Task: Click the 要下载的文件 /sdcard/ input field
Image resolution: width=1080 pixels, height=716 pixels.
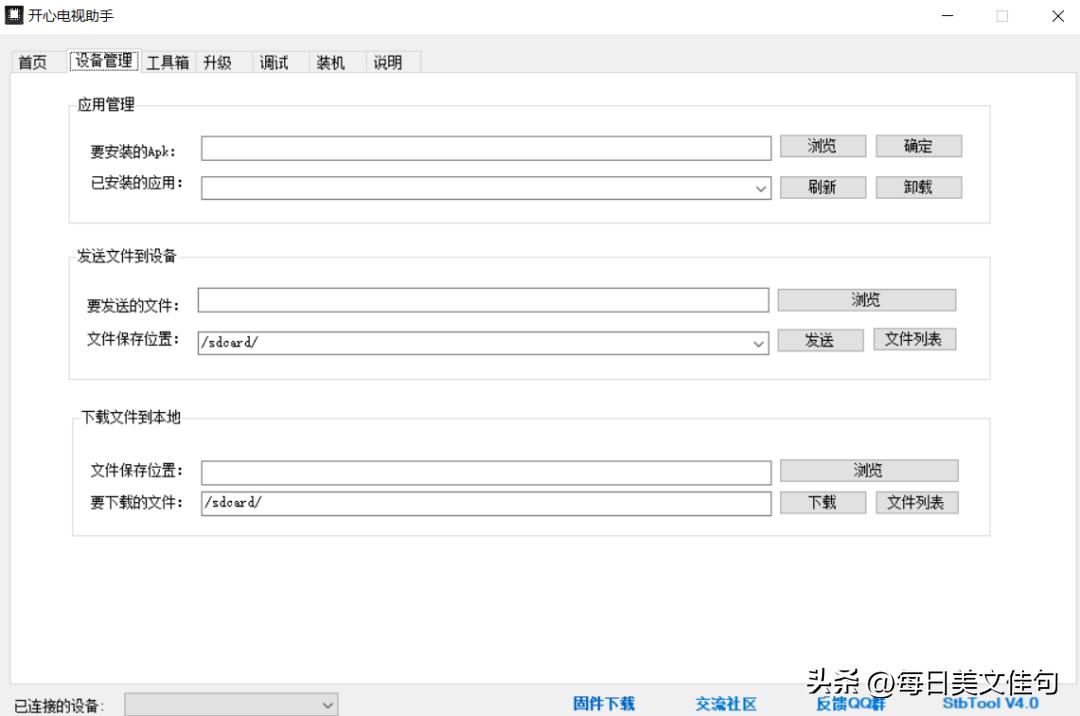Action: point(486,503)
